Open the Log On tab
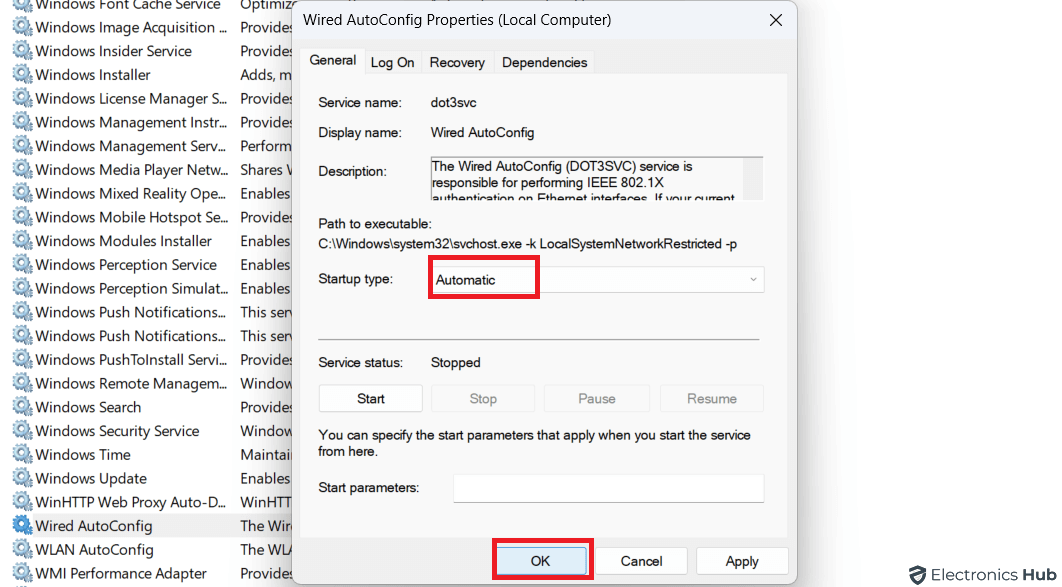 [392, 62]
